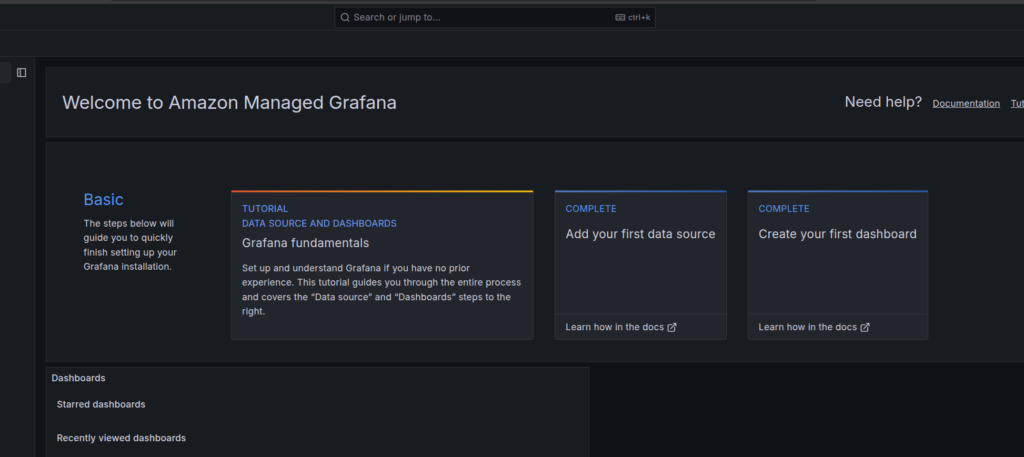The height and width of the screenshot is (457, 1024).
Task: Click the Basic setup heading
Action: click(103, 200)
